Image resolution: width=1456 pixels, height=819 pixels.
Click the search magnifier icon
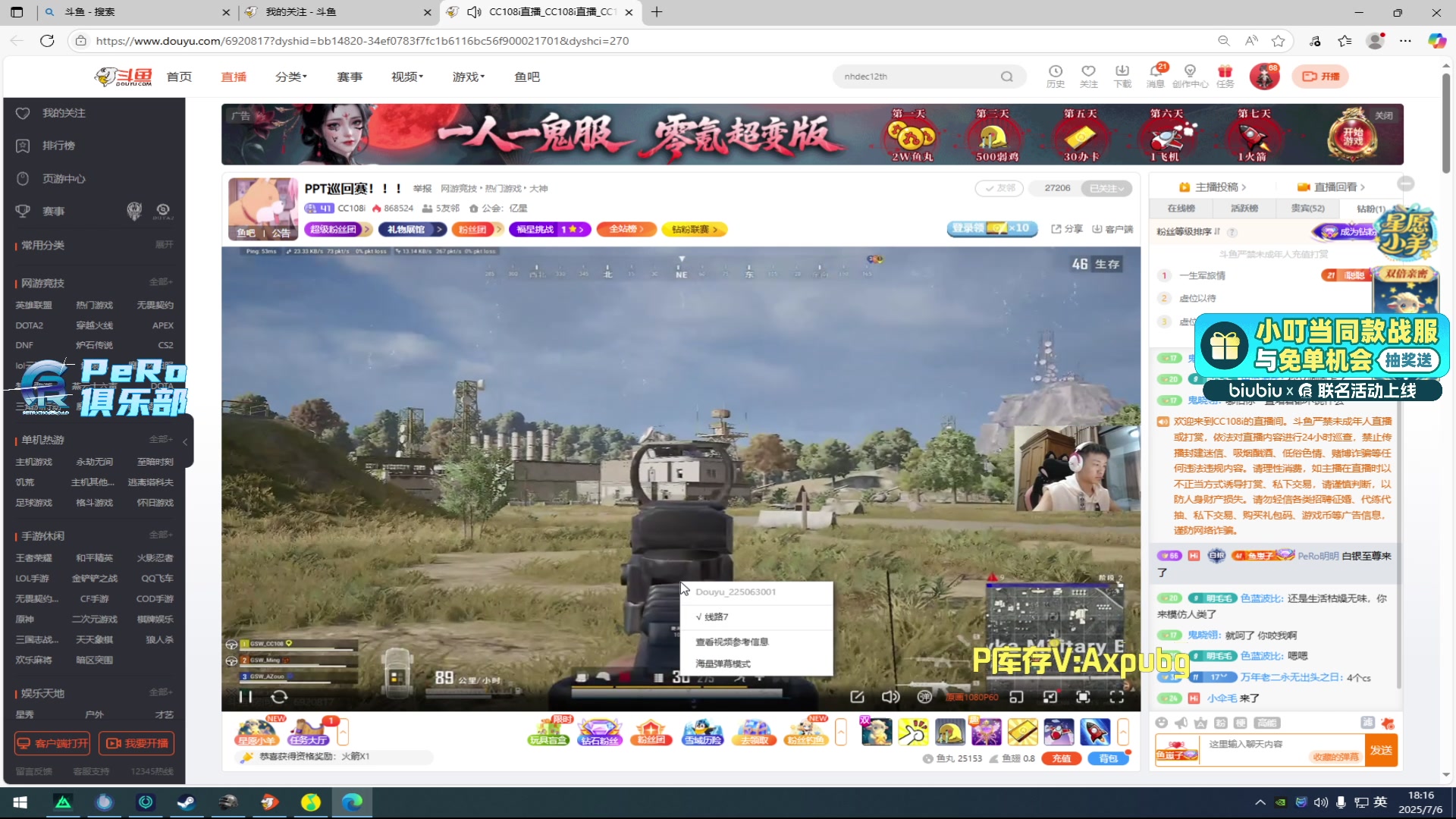coord(1006,77)
